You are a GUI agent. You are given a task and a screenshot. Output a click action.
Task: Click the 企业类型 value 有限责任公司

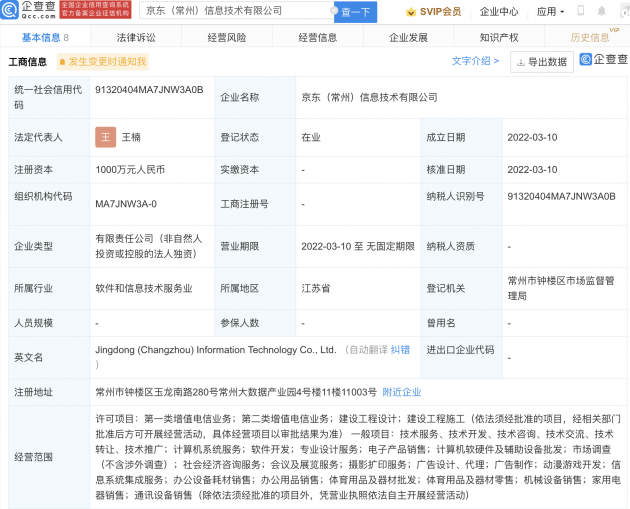point(149,246)
